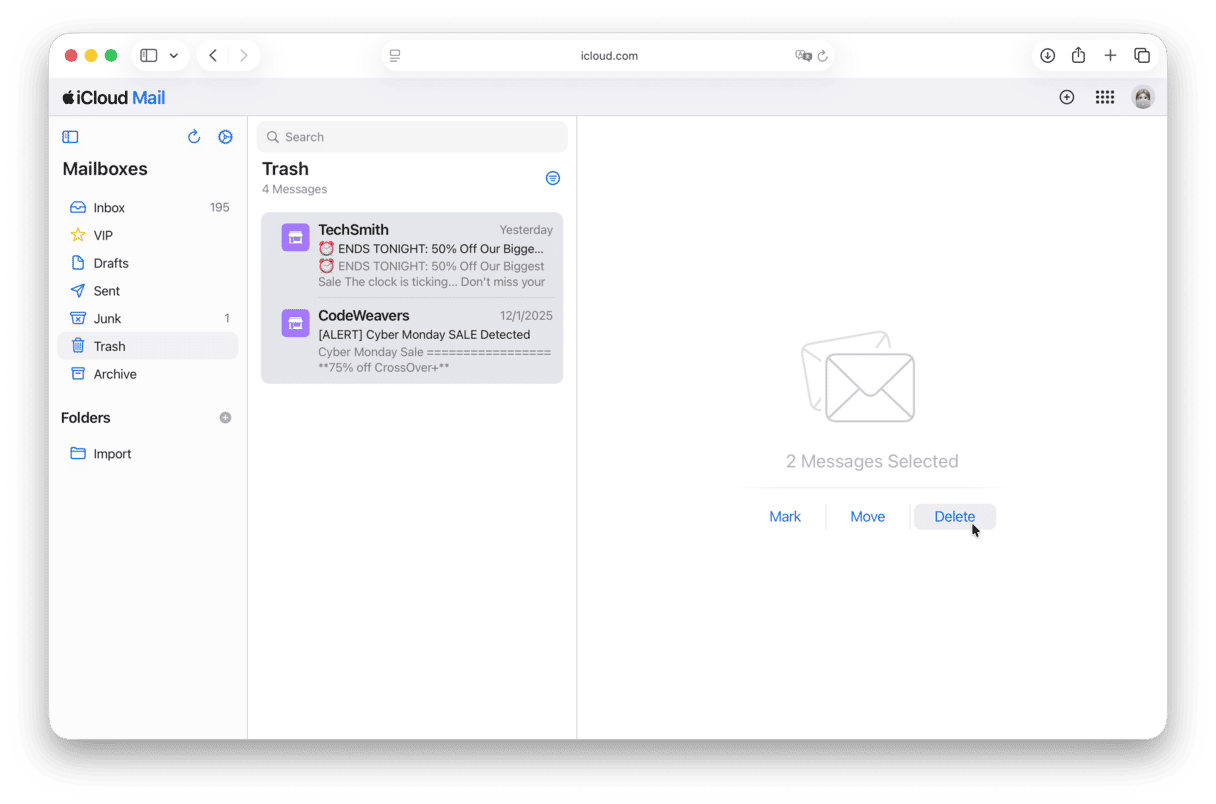The image size is (1216, 804).
Task: Click the refresh mailboxes icon
Action: (x=194, y=137)
